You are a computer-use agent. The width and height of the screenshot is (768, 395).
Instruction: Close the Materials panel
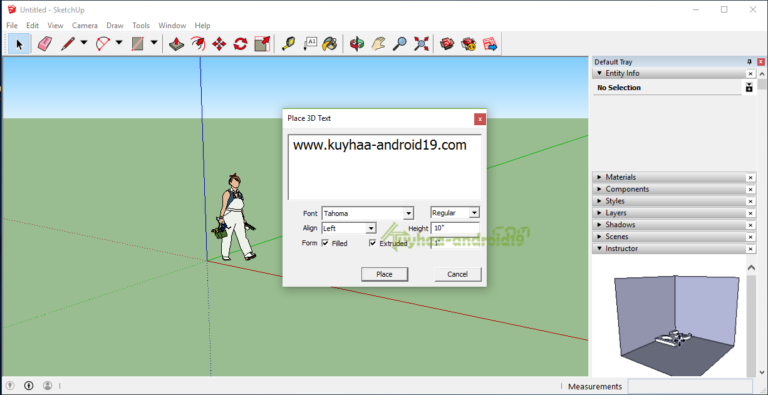tap(751, 178)
